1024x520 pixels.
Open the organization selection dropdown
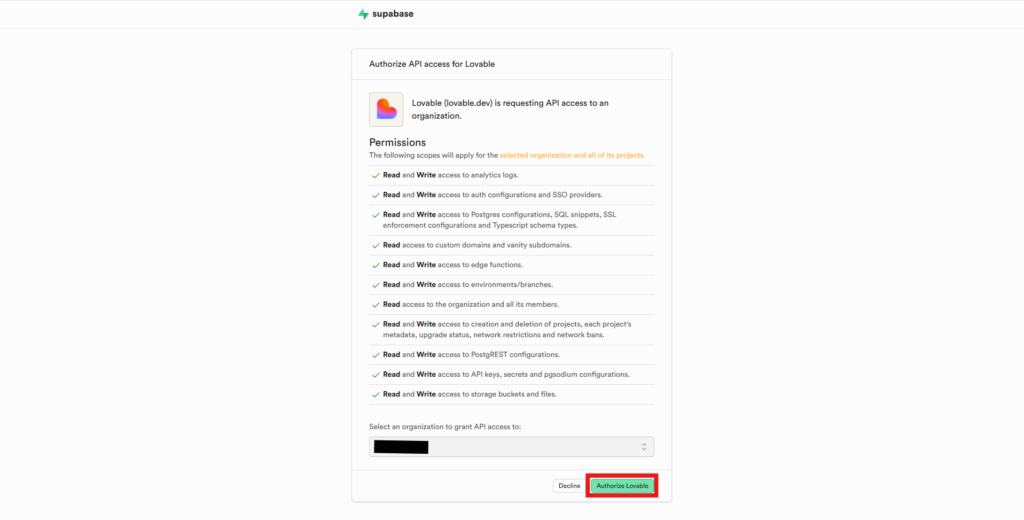click(511, 447)
